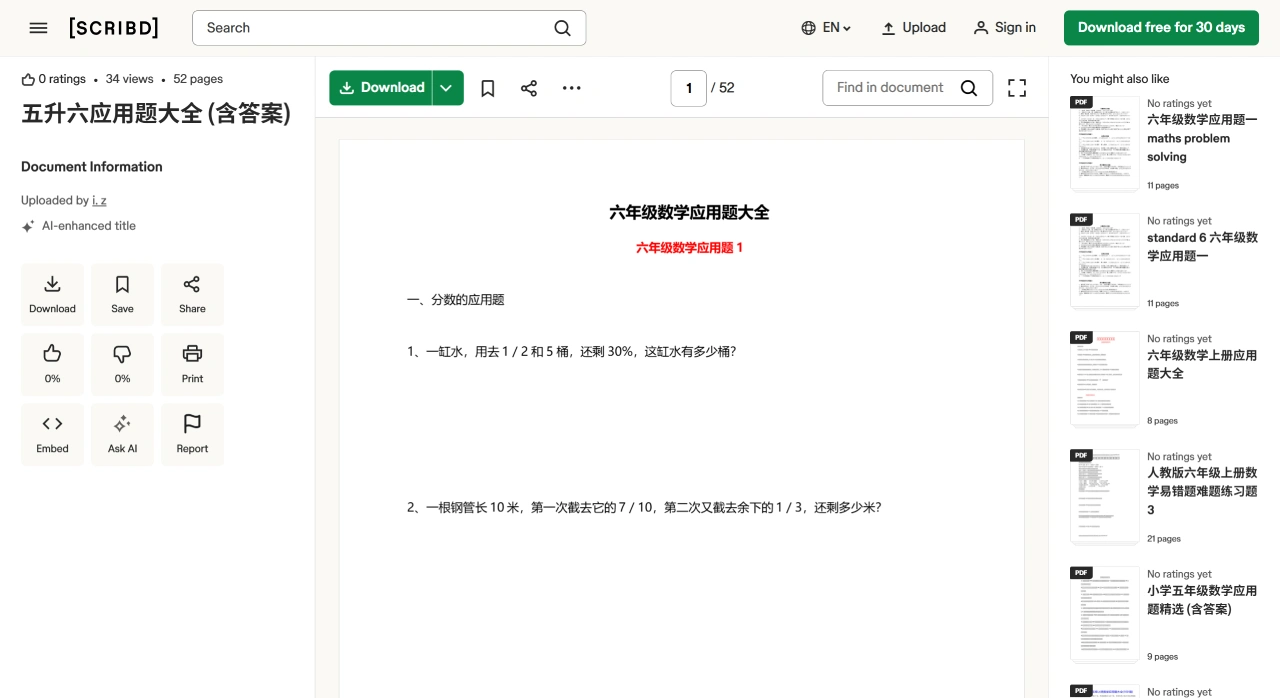Select the page number box
The width and height of the screenshot is (1280, 698).
point(689,88)
